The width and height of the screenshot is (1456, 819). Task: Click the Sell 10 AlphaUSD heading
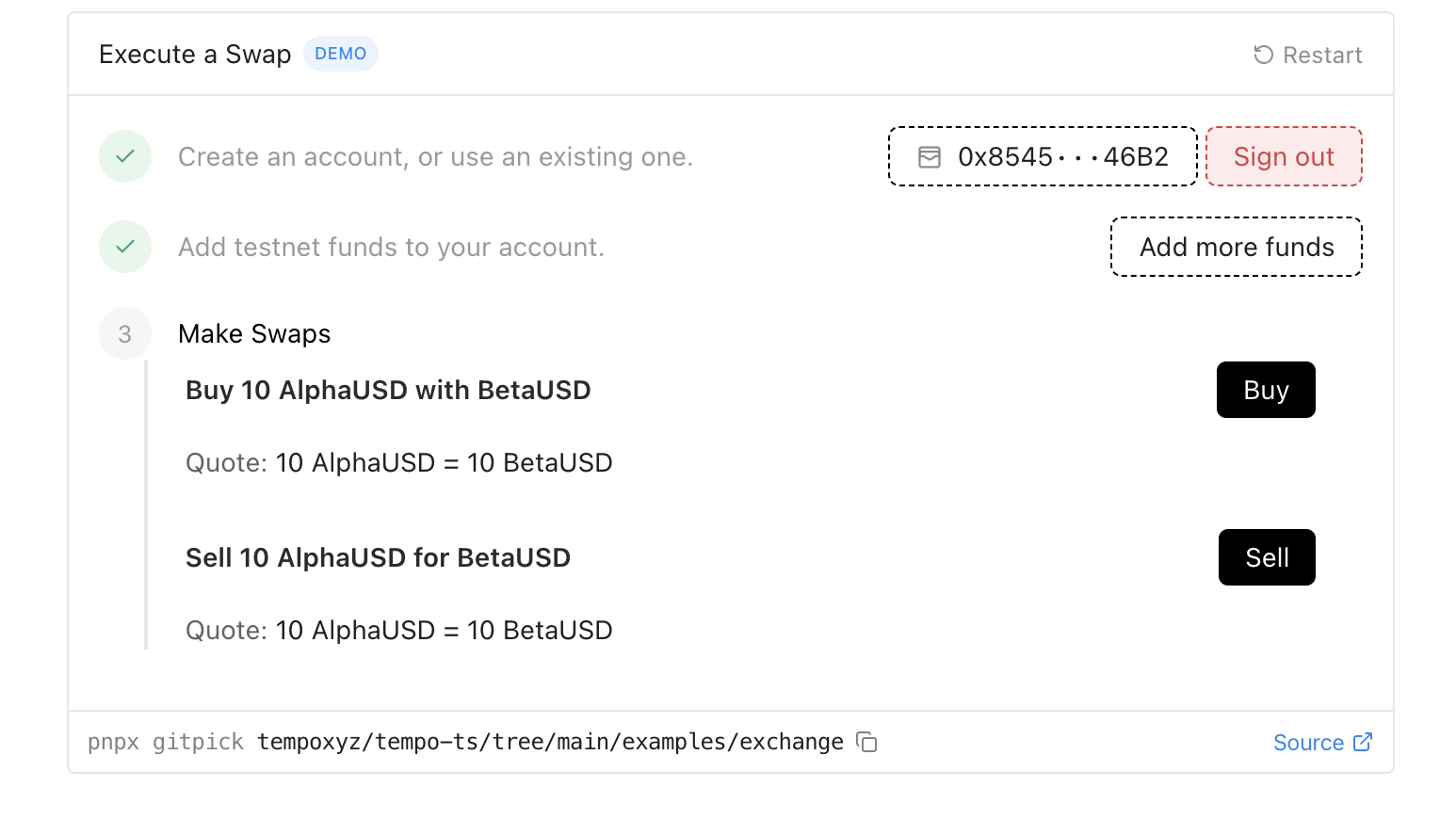[x=378, y=557]
